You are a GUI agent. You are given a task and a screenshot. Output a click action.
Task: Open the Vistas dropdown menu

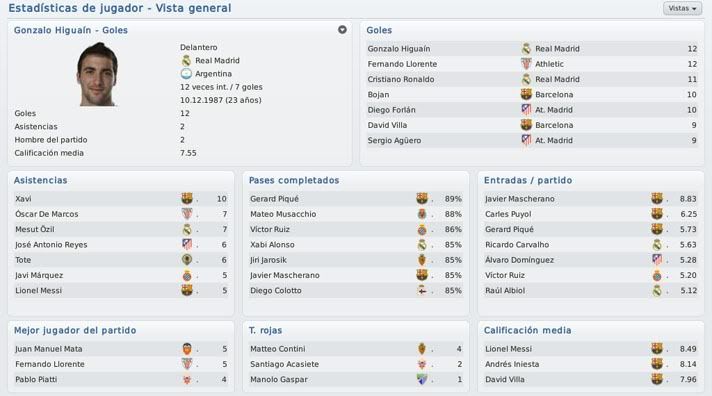[682, 8]
